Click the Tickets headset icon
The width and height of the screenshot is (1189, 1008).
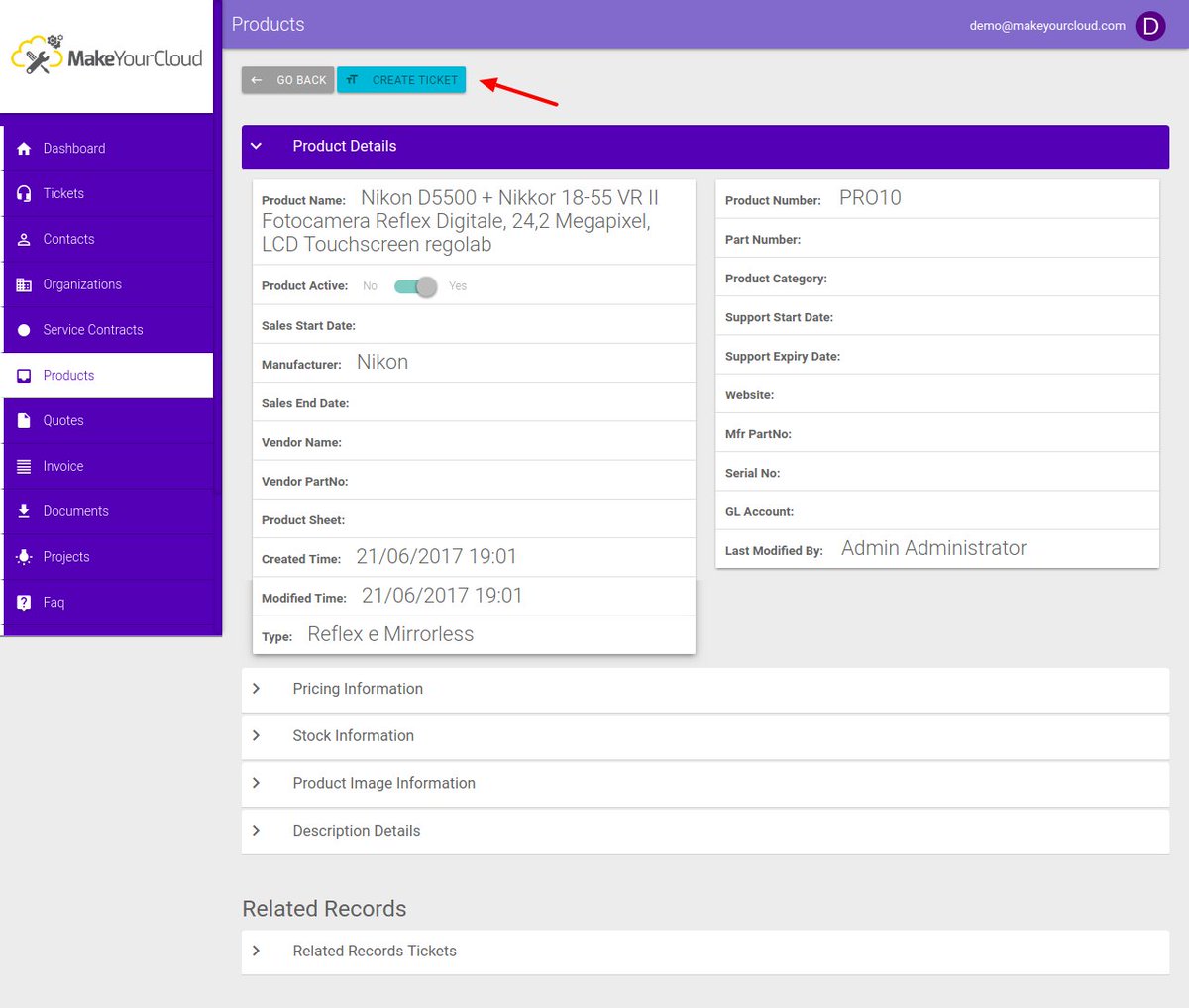(24, 194)
